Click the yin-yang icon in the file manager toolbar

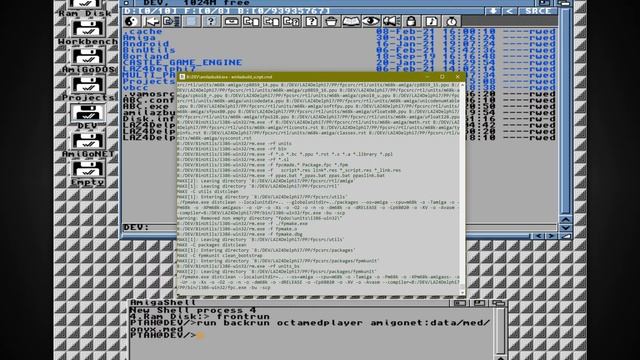(131, 21)
